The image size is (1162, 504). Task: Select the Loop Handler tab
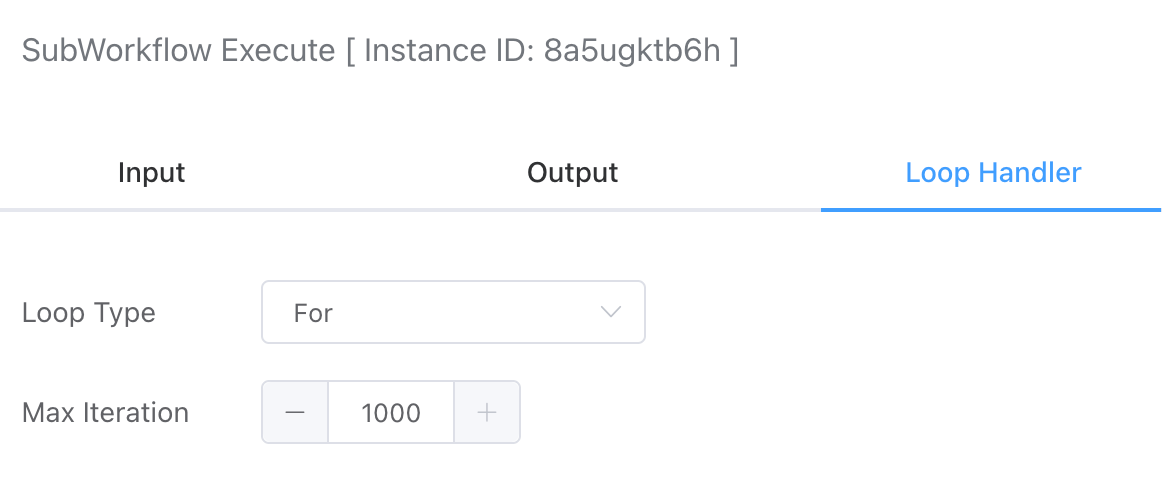[993, 173]
